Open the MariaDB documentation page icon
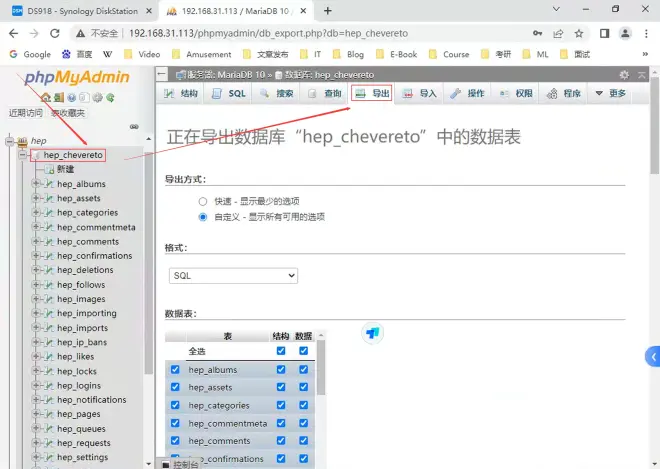This screenshot has height=469, width=660. click(84, 98)
